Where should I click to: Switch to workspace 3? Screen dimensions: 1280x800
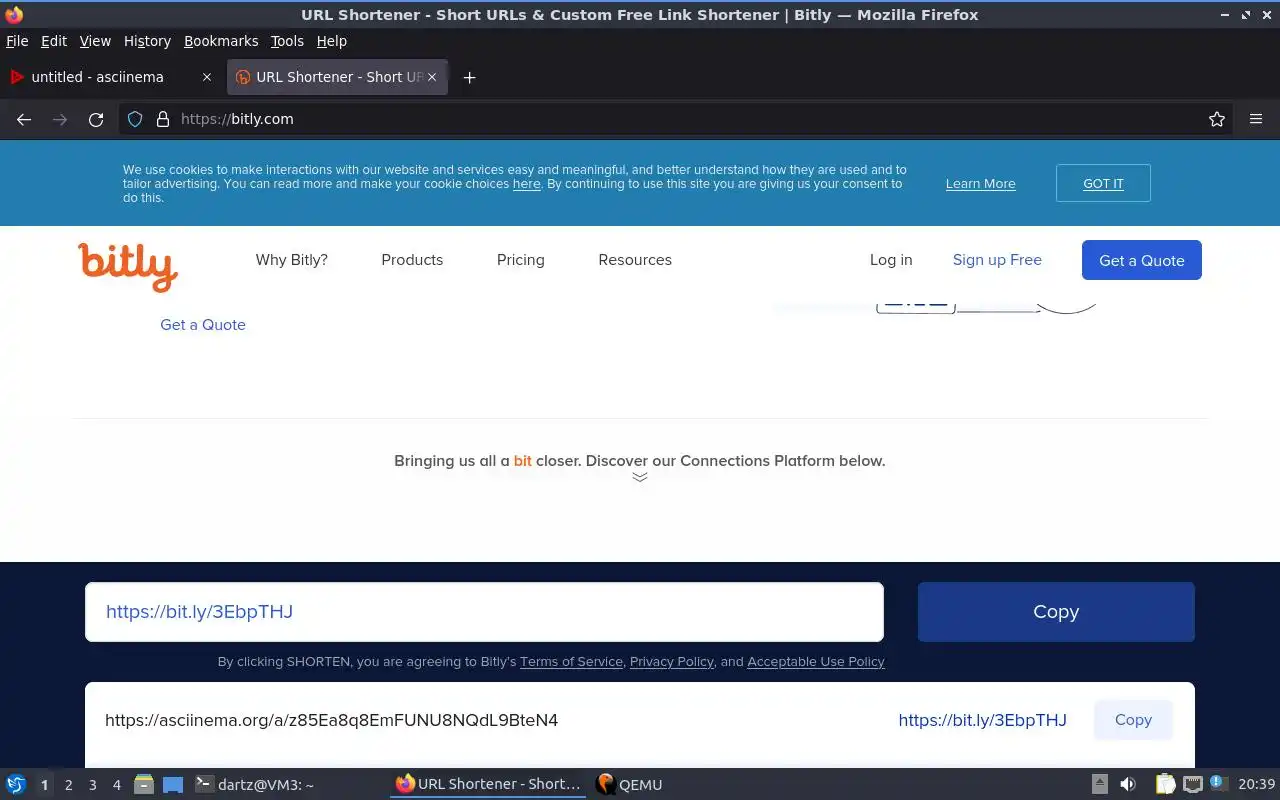tap(93, 785)
